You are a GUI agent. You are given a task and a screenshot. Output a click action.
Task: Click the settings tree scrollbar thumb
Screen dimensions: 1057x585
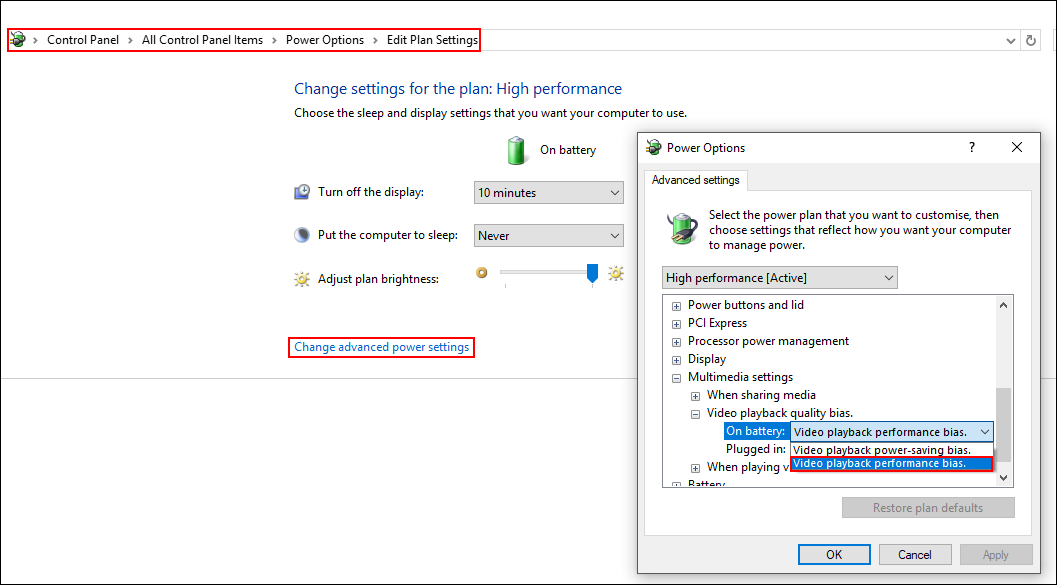(x=1003, y=425)
